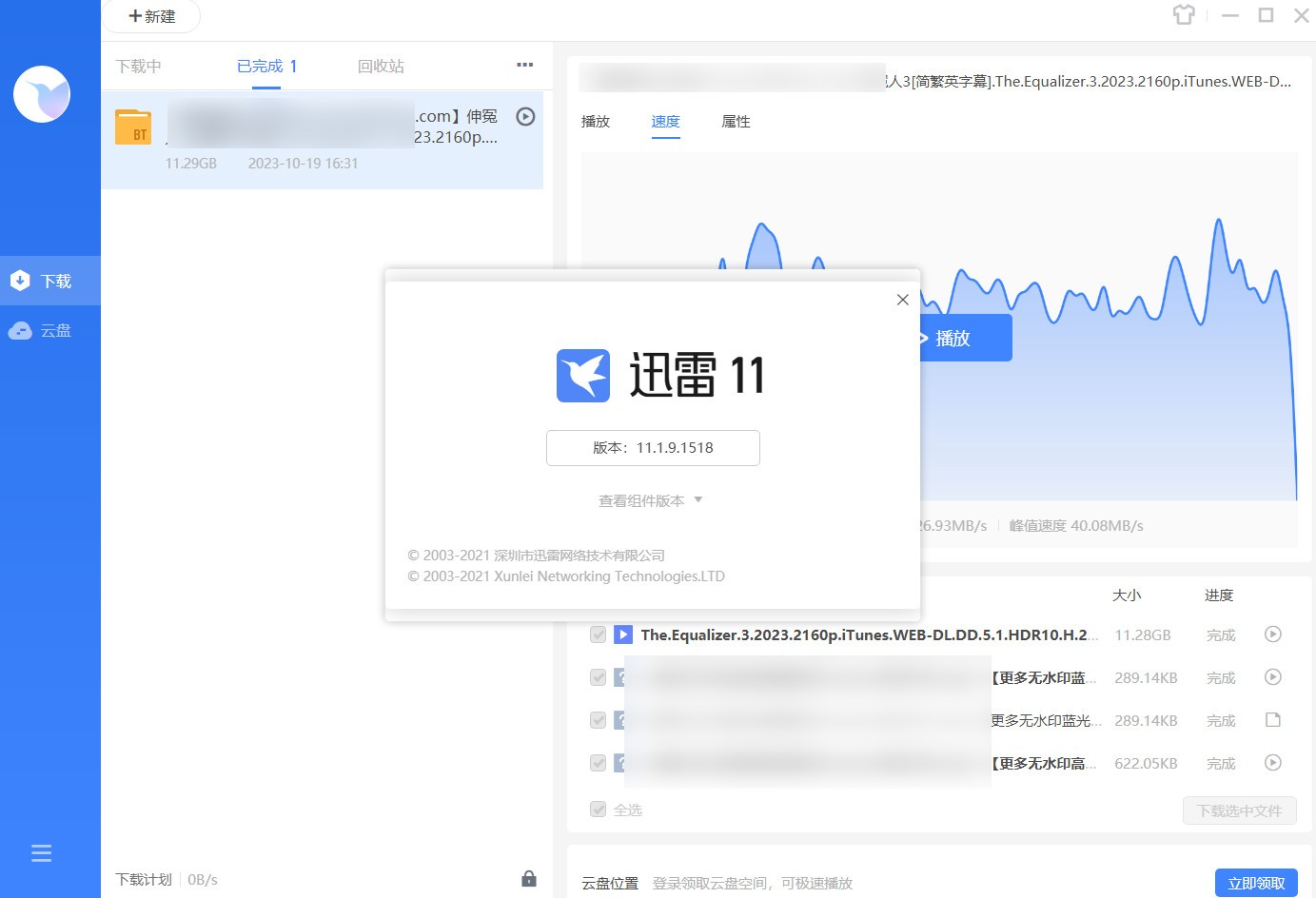Switch to the 下载中 tab
This screenshot has width=1316, height=898.
pos(139,67)
